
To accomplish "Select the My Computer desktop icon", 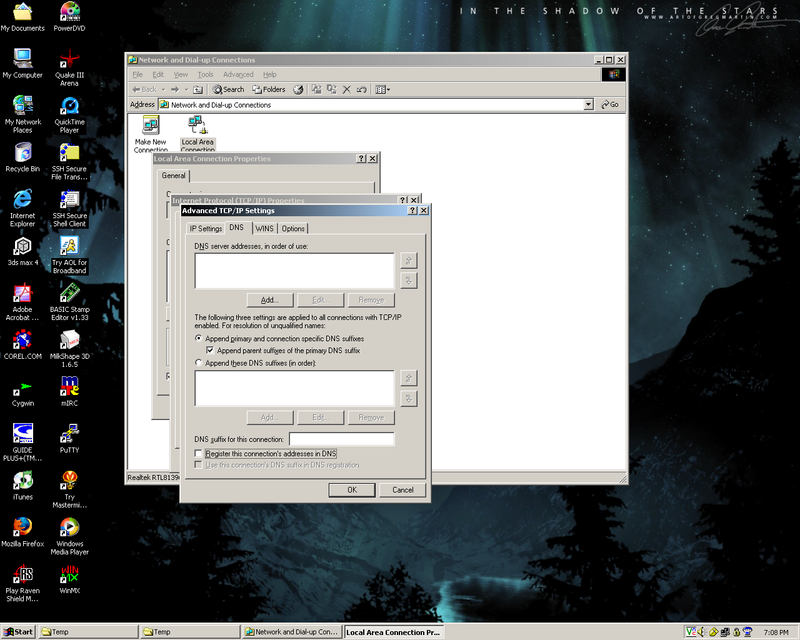I will (x=22, y=64).
